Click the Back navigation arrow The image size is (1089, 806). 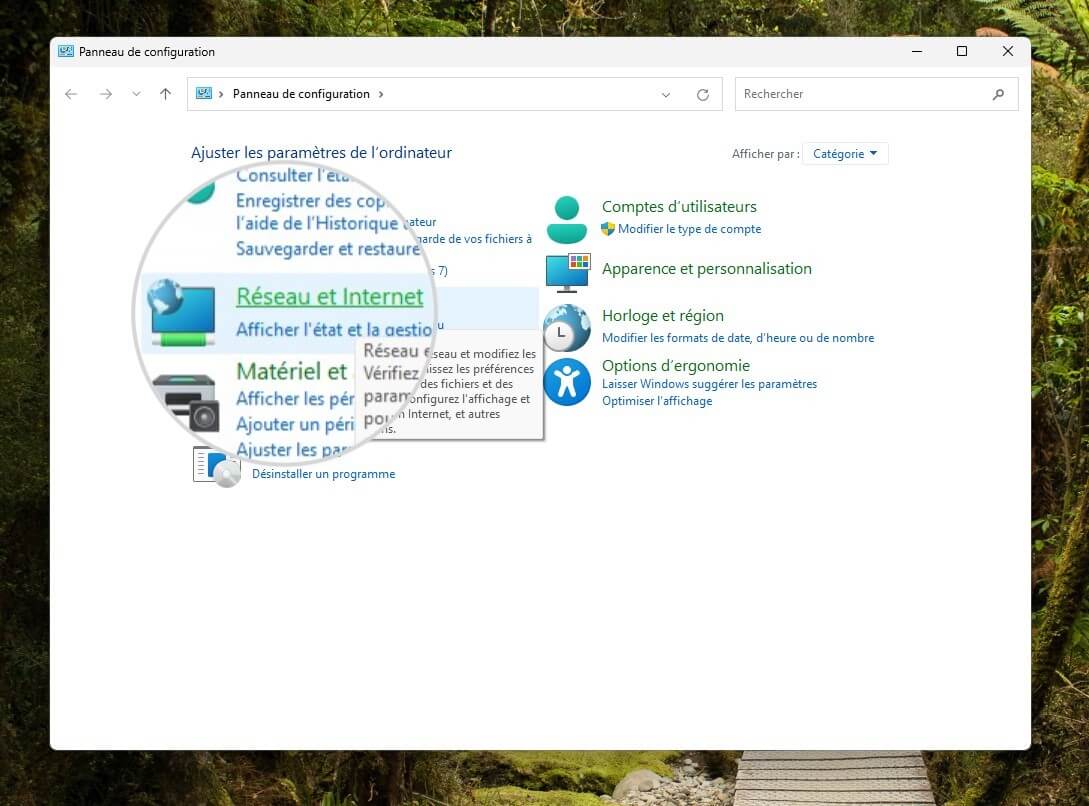click(71, 94)
